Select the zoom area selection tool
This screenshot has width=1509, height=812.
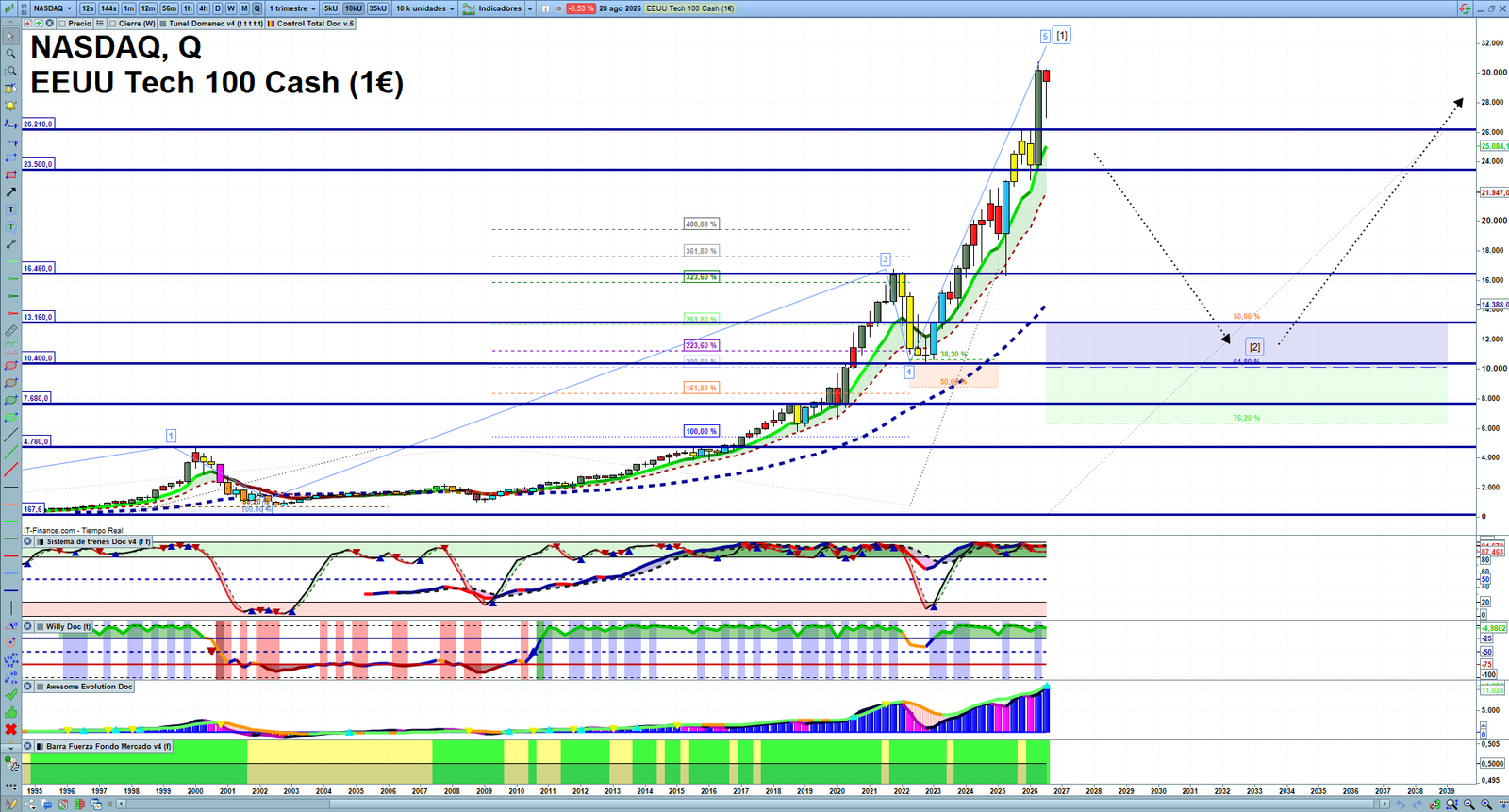coord(11,71)
